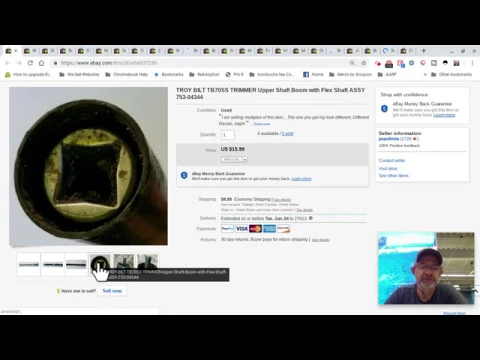
Task: Click the TROY BILT TB70SS listing title
Action: coord(270,93)
